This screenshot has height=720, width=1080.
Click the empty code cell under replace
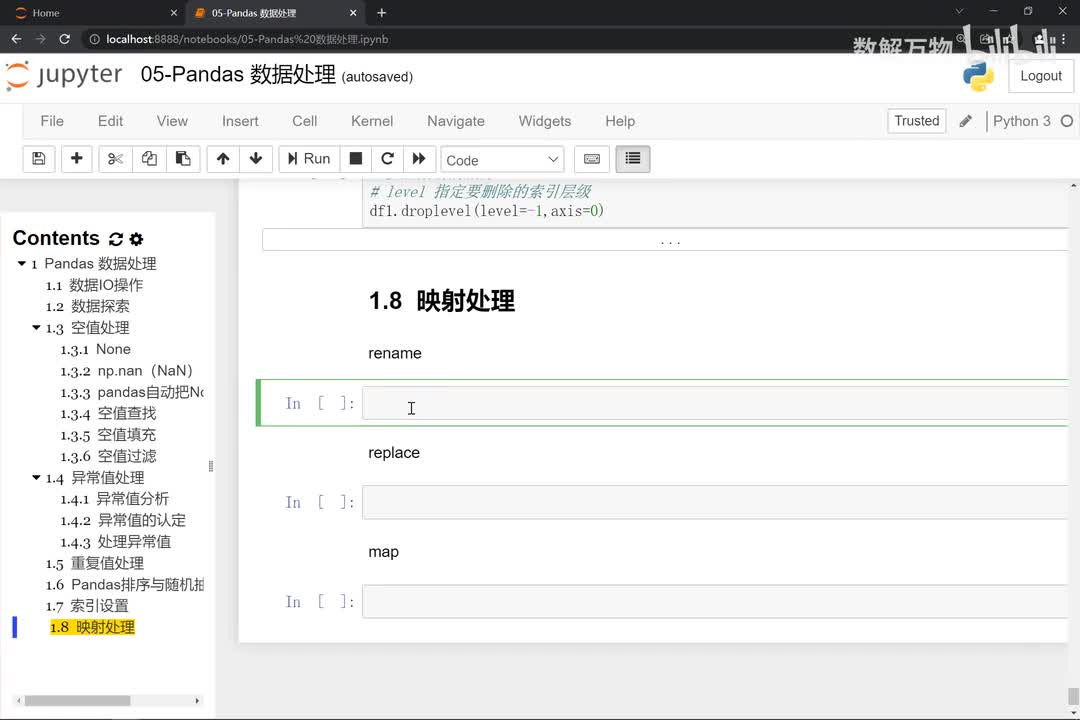715,502
